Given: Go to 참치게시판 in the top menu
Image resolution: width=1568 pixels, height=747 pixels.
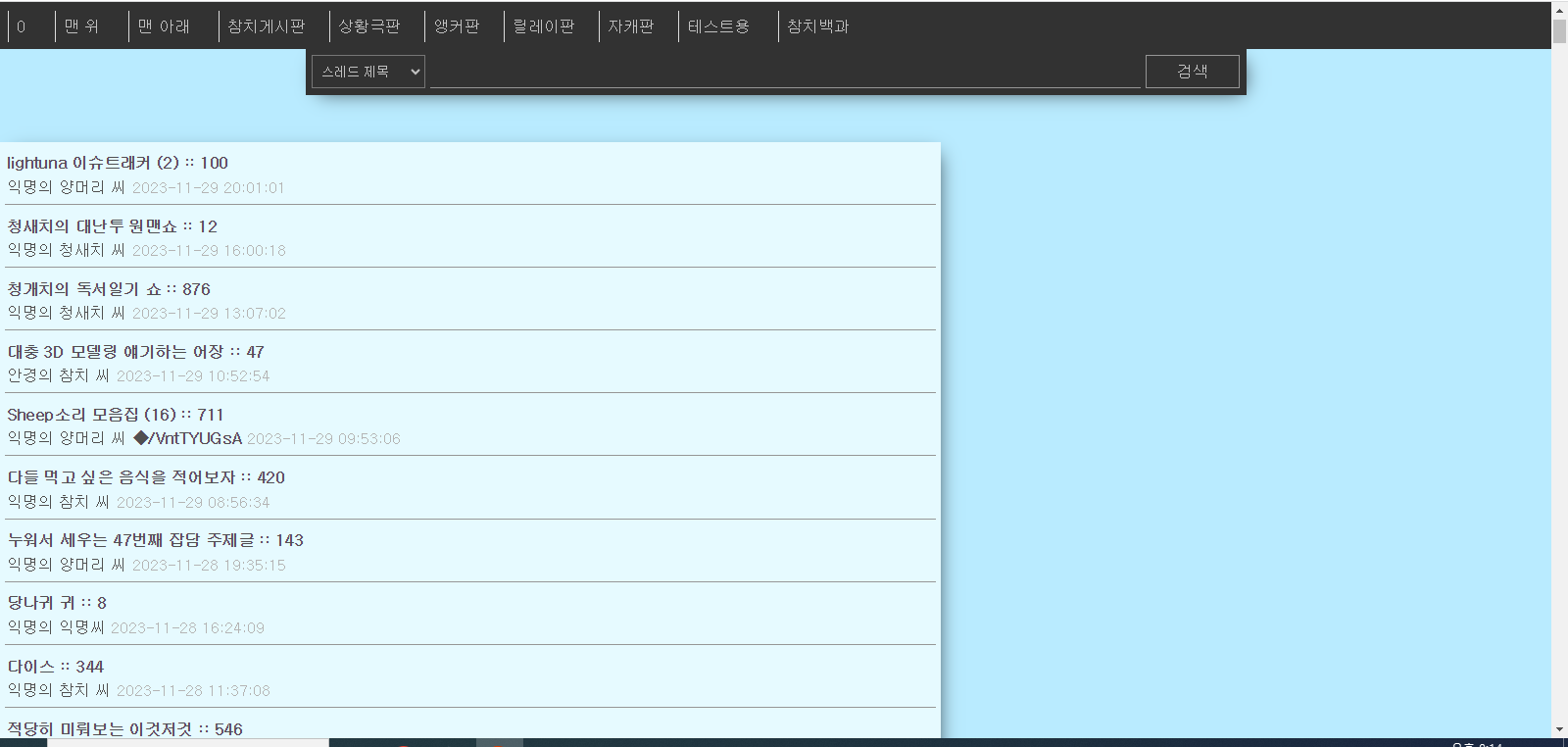Looking at the screenshot, I should pos(266,26).
